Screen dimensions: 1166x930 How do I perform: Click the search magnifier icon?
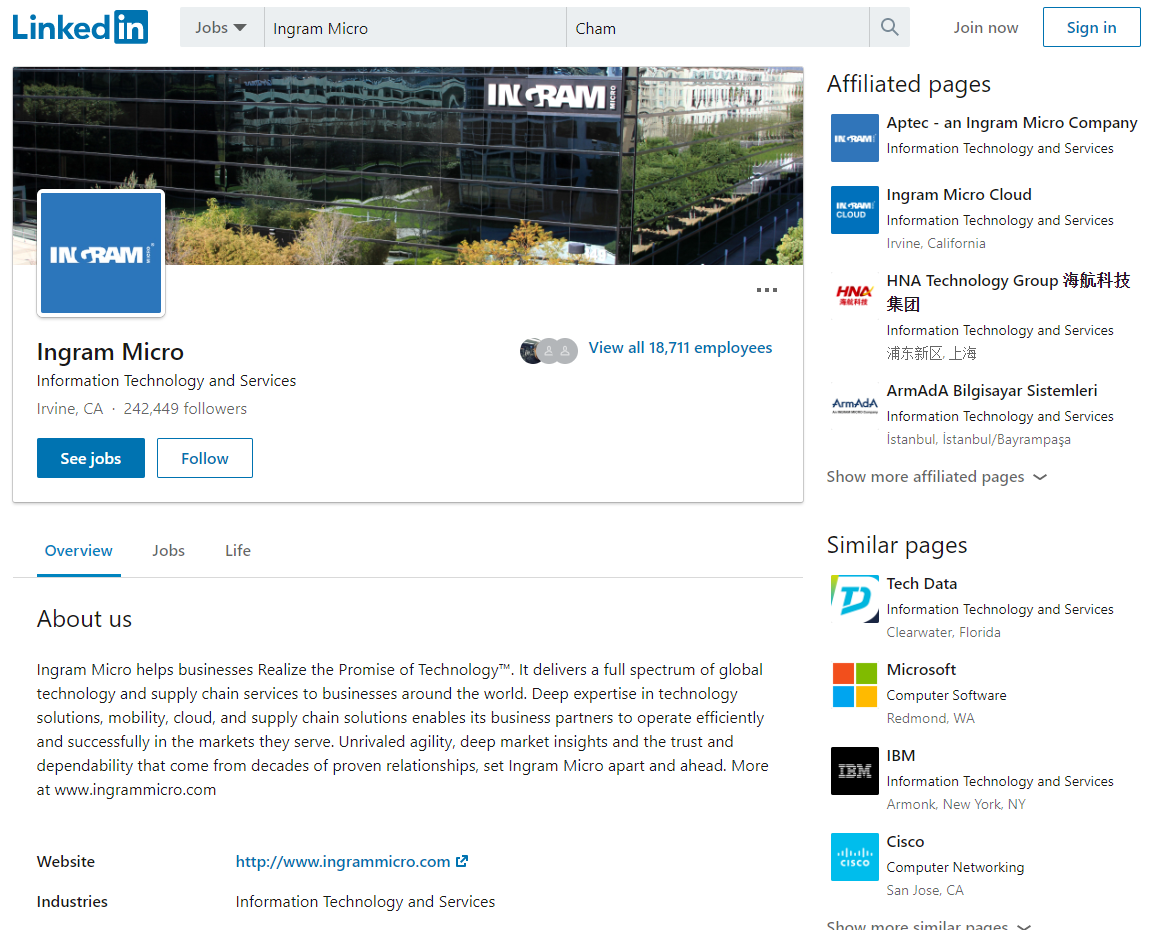click(x=889, y=28)
